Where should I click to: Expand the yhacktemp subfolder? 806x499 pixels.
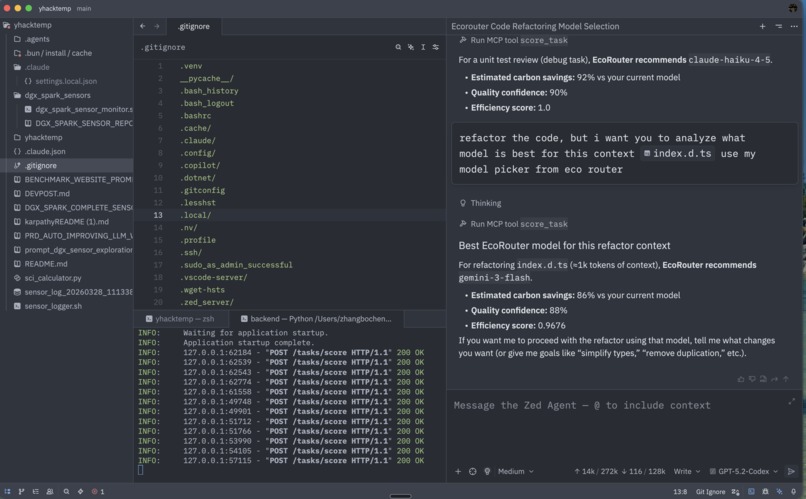[x=43, y=137]
